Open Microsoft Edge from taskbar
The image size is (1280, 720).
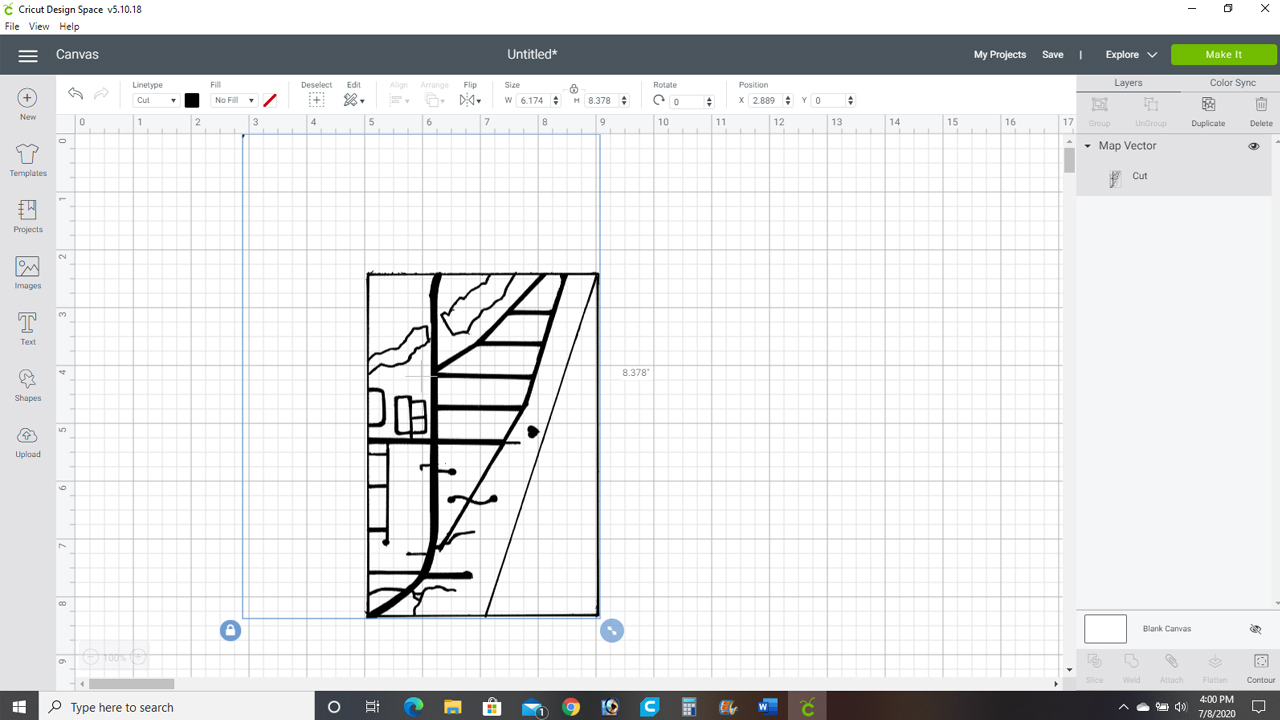[x=413, y=707]
